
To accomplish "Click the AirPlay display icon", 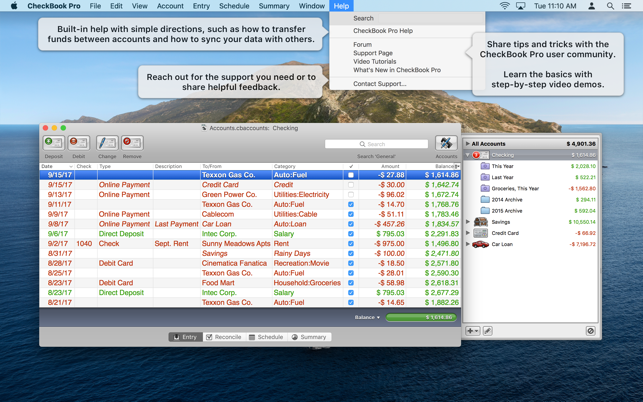I will tap(521, 6).
